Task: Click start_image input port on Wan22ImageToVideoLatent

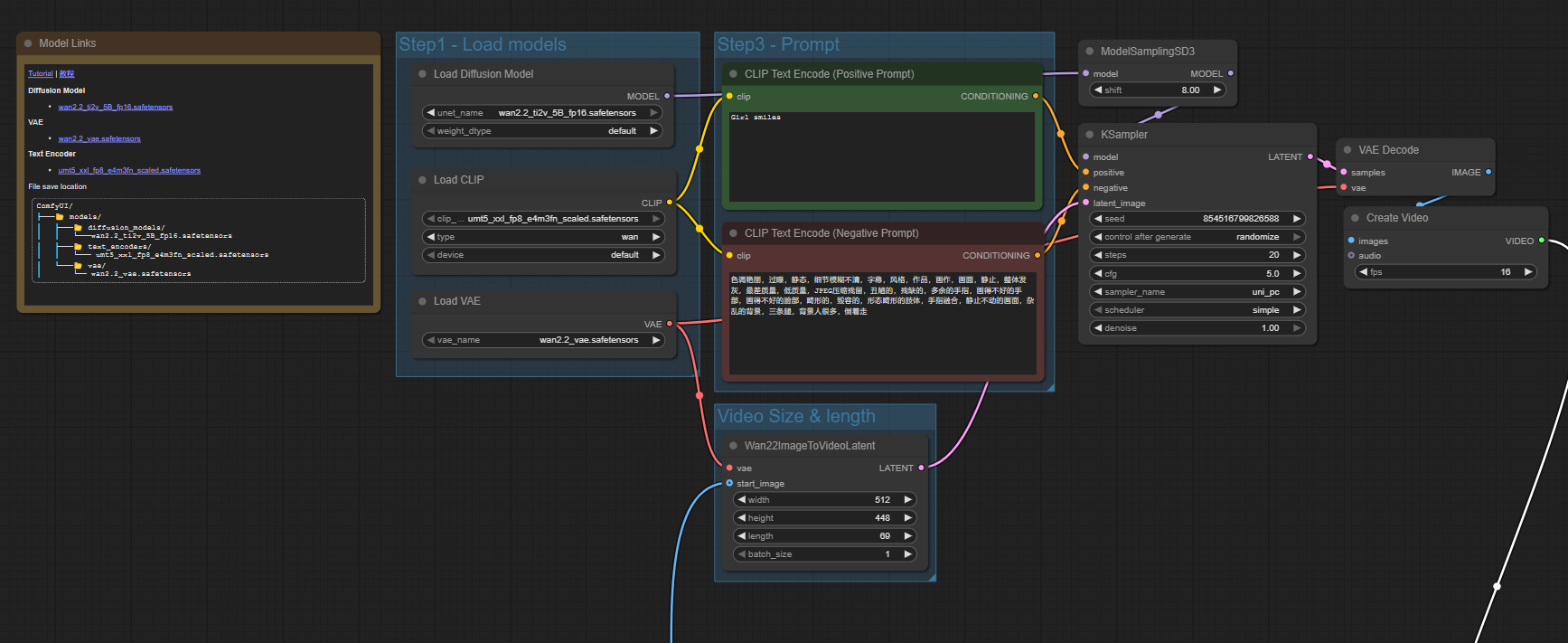Action: (729, 483)
